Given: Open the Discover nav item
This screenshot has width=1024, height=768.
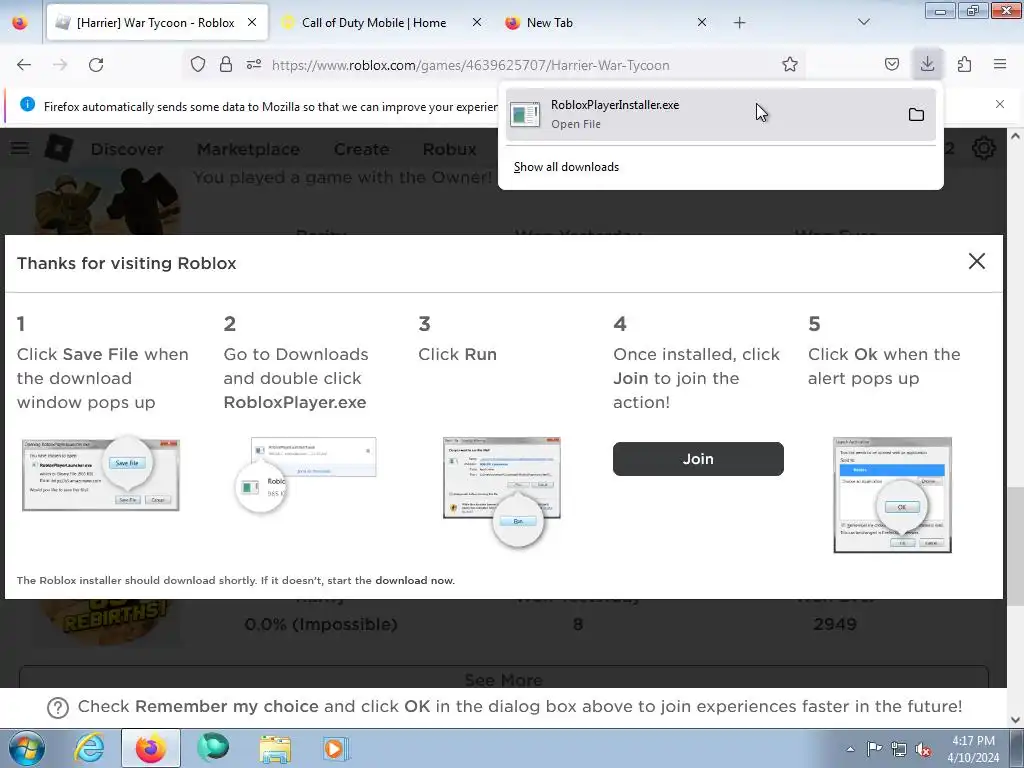Looking at the screenshot, I should [x=127, y=150].
